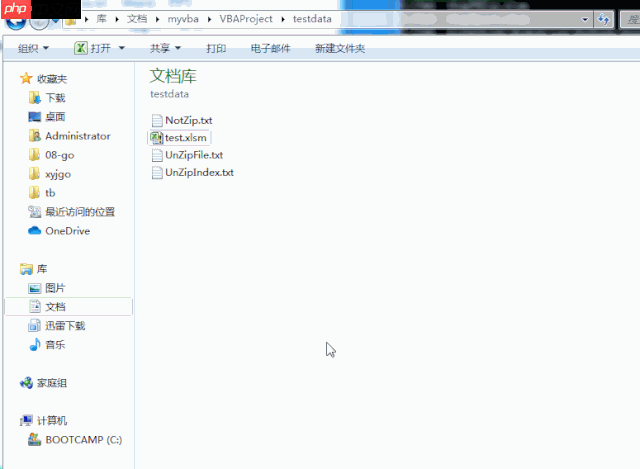The width and height of the screenshot is (640, 469).
Task: Open the address bar history dropdown
Action: coord(585,19)
